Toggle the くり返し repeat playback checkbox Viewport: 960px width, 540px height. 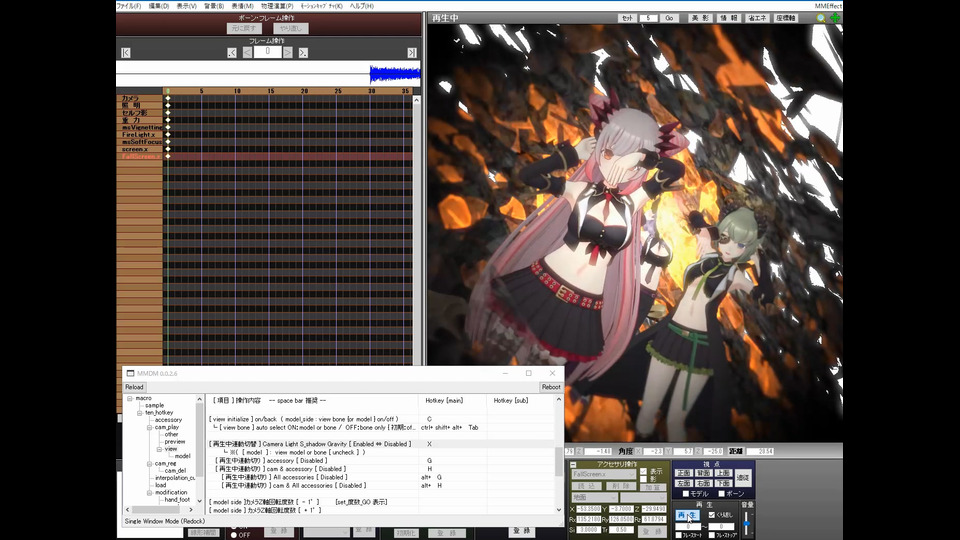point(711,515)
